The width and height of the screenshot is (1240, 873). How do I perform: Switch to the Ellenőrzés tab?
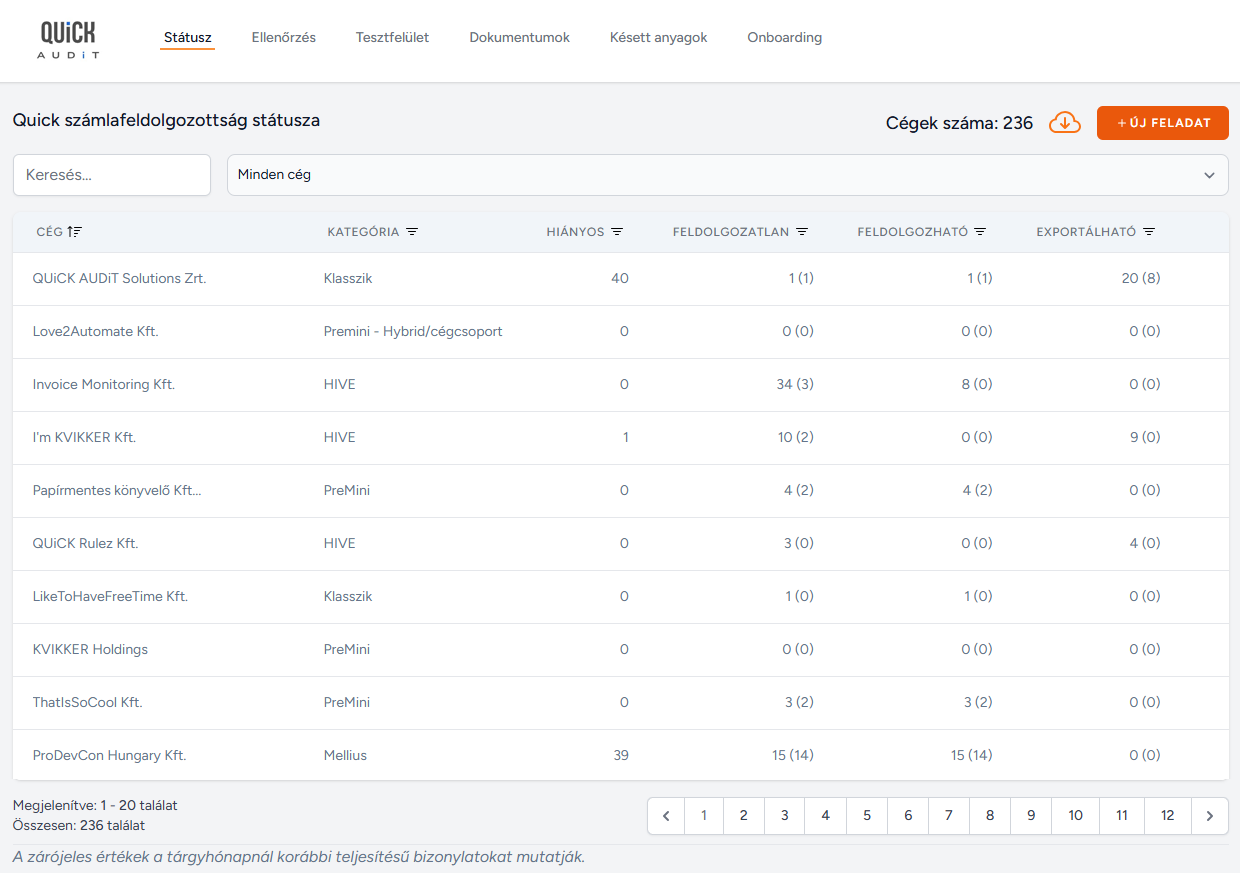point(283,38)
